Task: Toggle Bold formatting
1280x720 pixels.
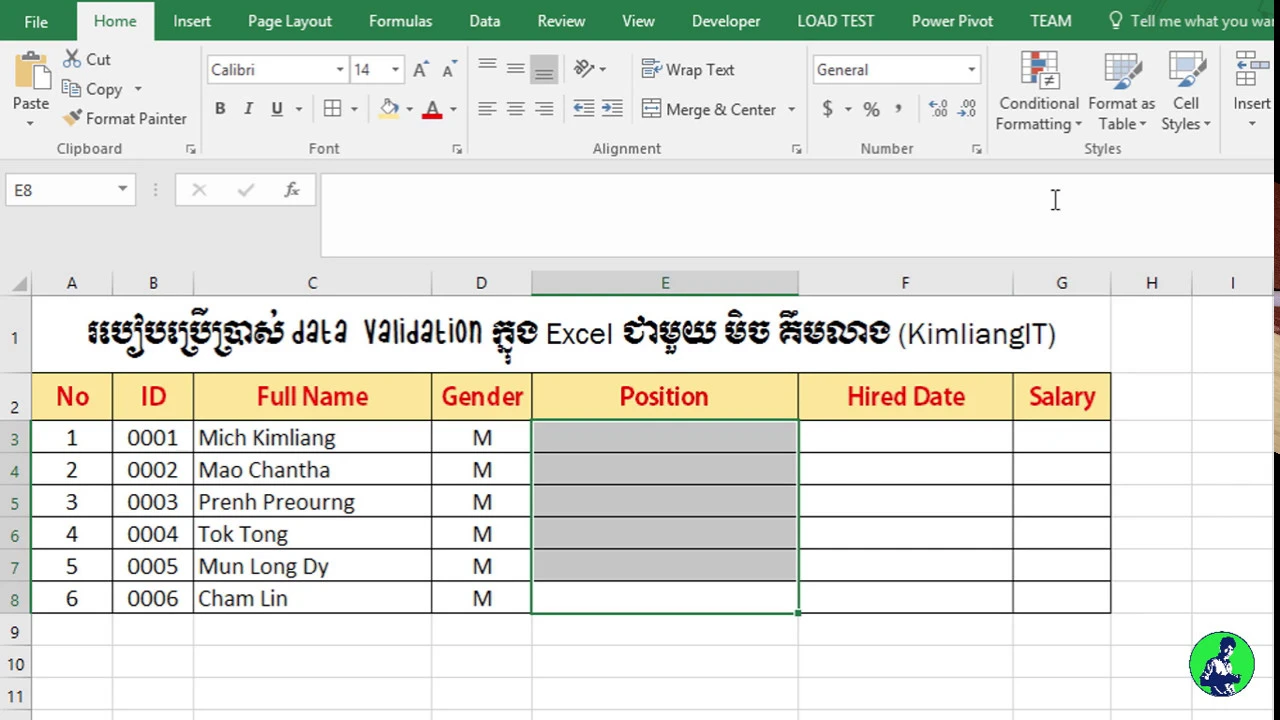Action: point(220,109)
